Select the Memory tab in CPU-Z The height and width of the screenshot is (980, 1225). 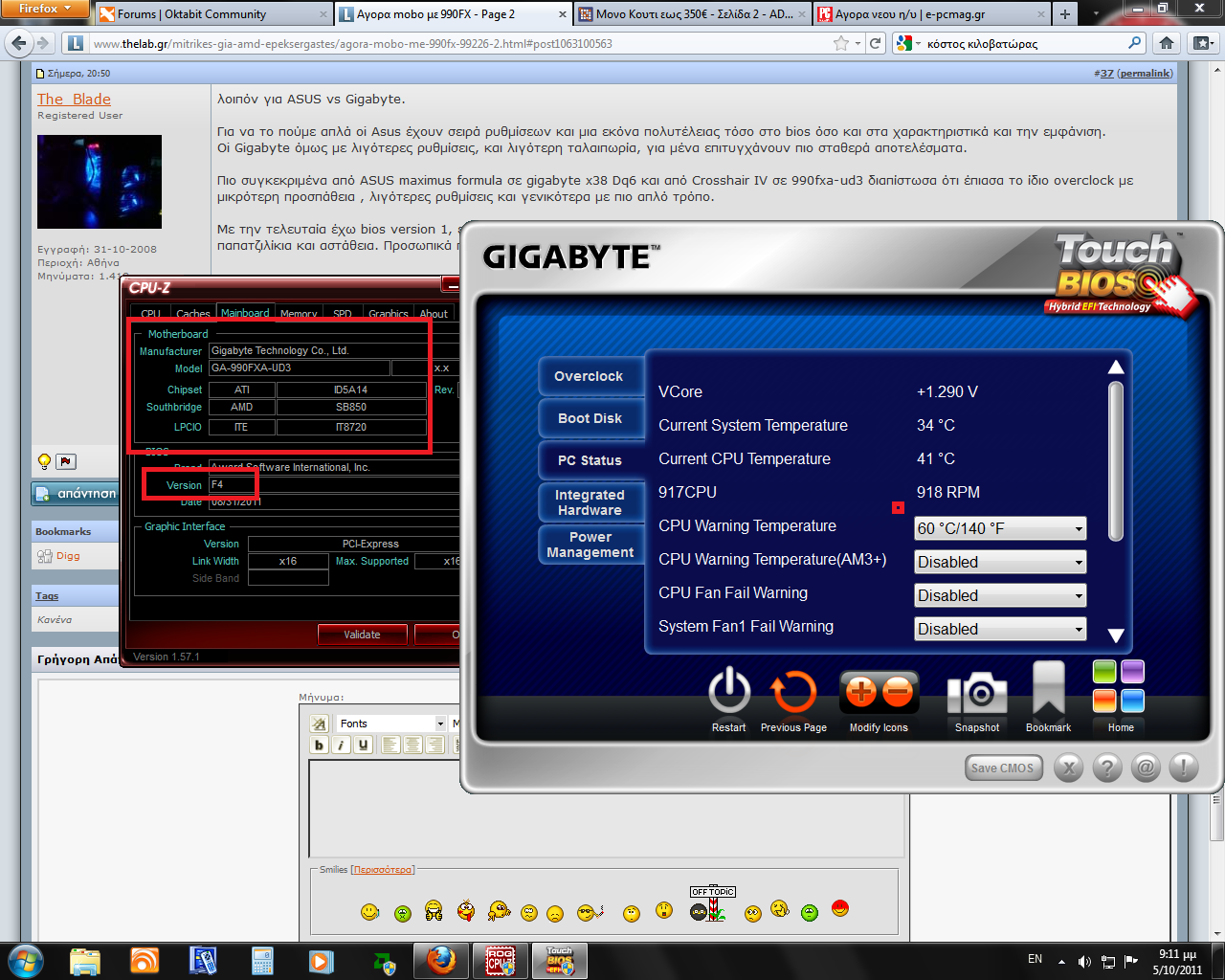pos(299,314)
